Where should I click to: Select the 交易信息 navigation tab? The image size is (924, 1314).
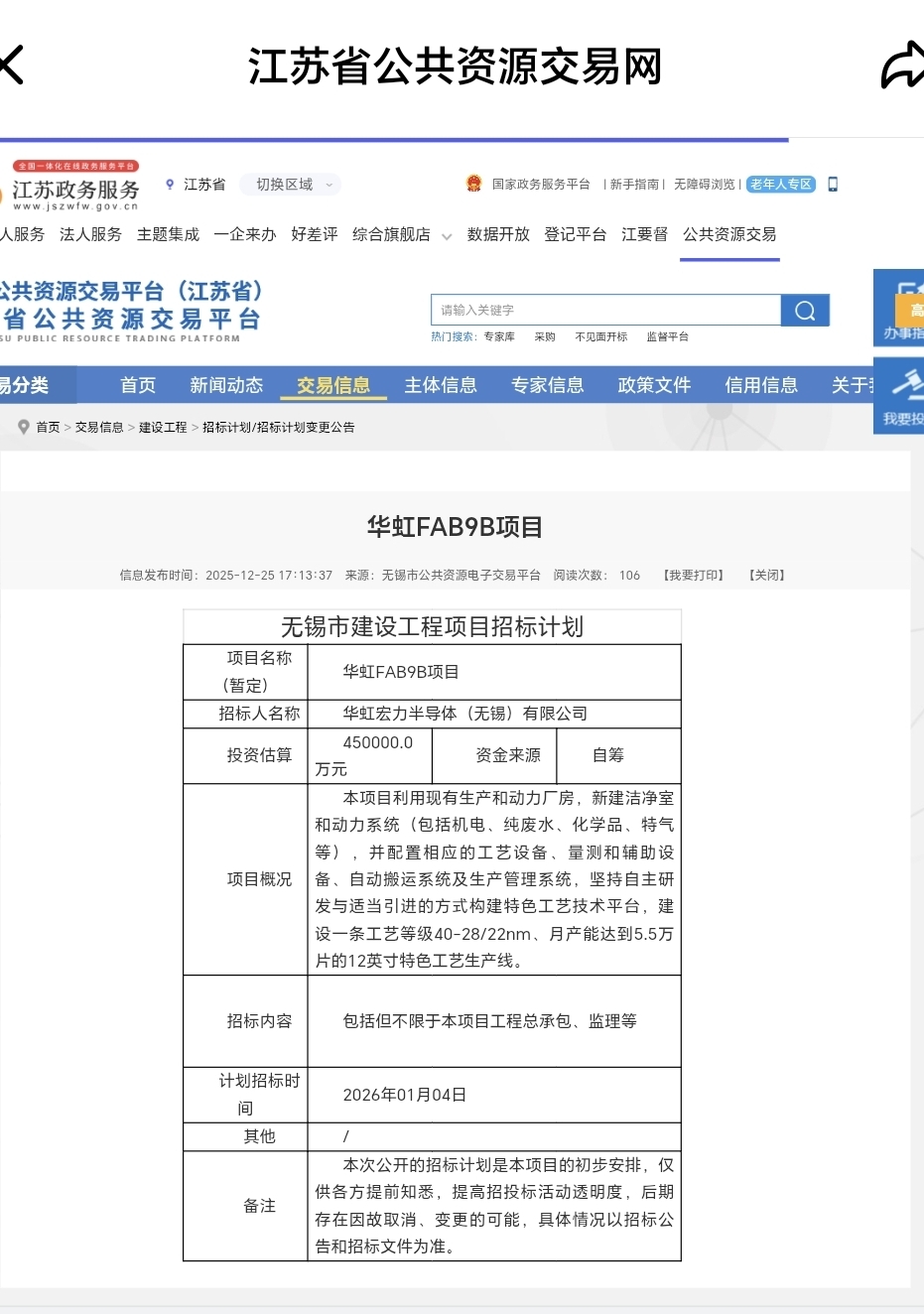(x=333, y=385)
